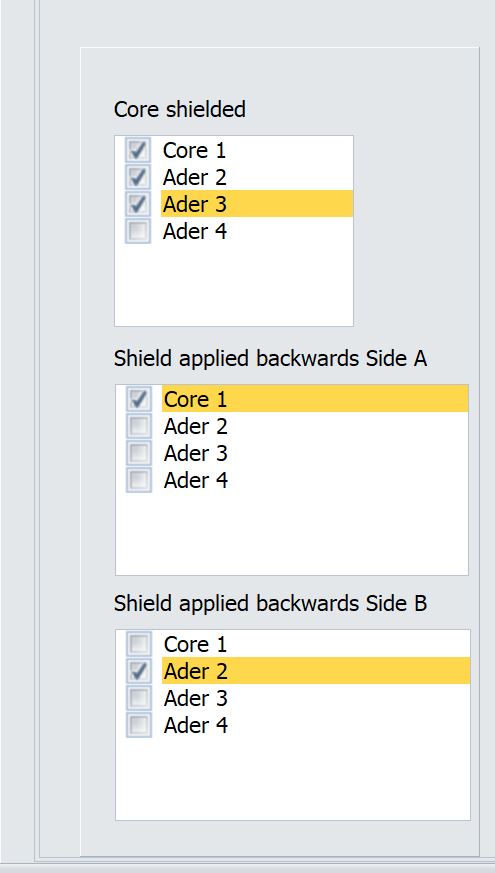This screenshot has height=873, width=495.
Task: Check Ader 4 in Core shielded list
Action: 138,230
